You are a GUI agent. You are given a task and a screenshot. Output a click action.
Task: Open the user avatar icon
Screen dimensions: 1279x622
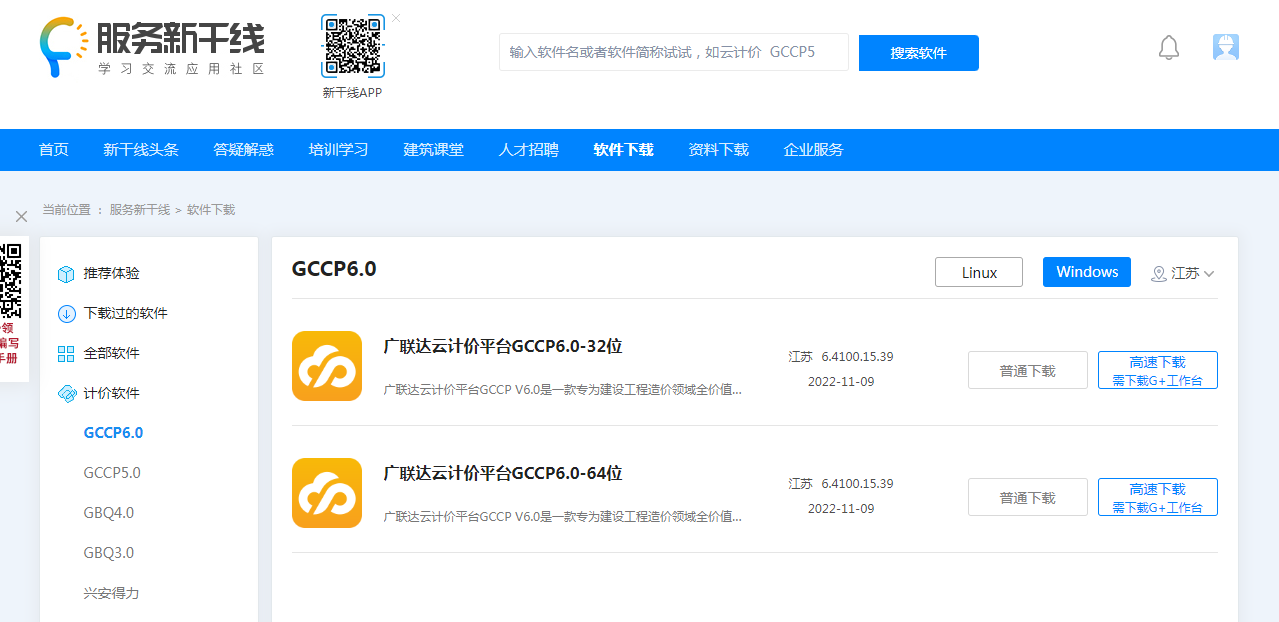1226,47
